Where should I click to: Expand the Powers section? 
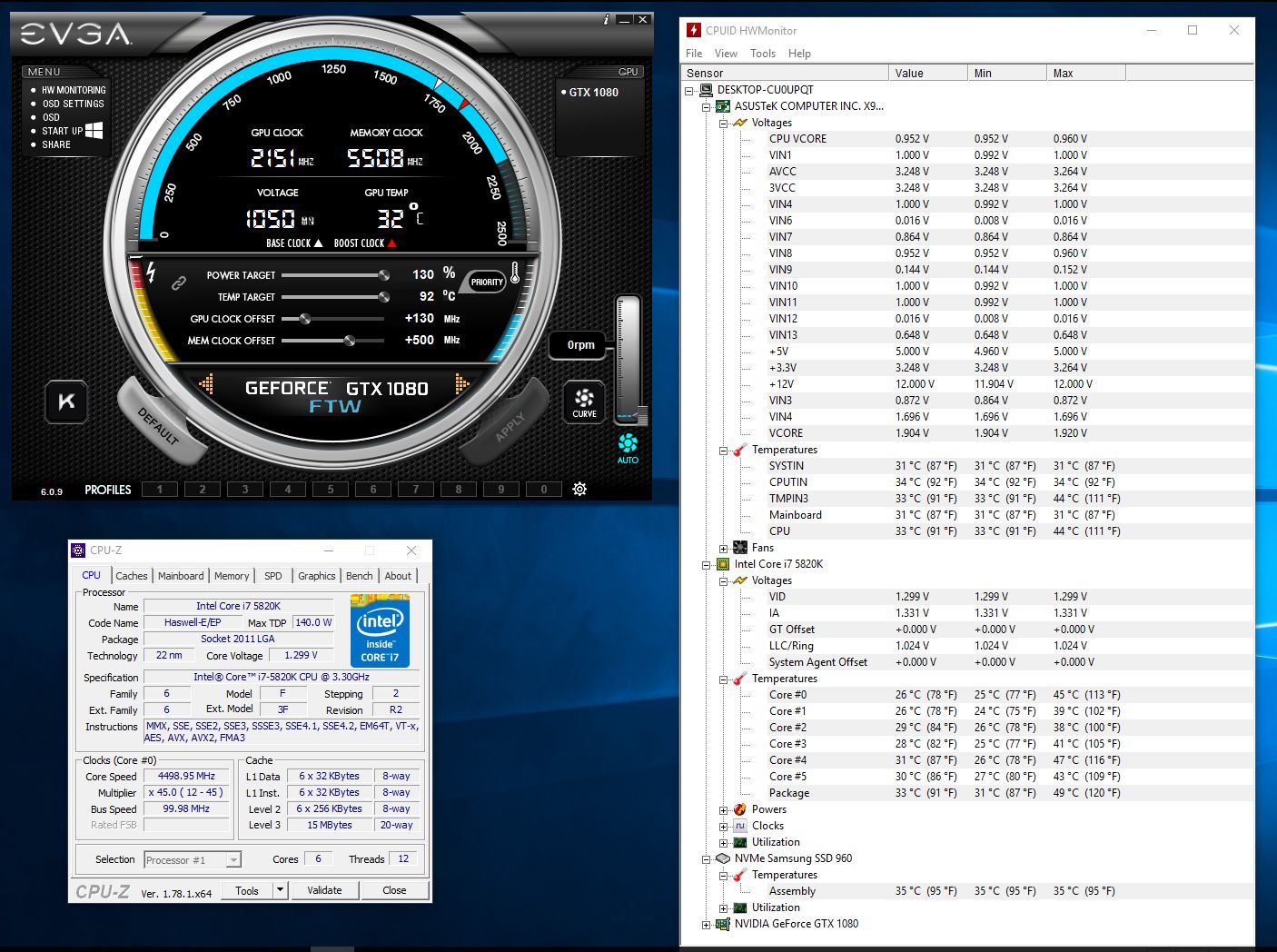[724, 809]
